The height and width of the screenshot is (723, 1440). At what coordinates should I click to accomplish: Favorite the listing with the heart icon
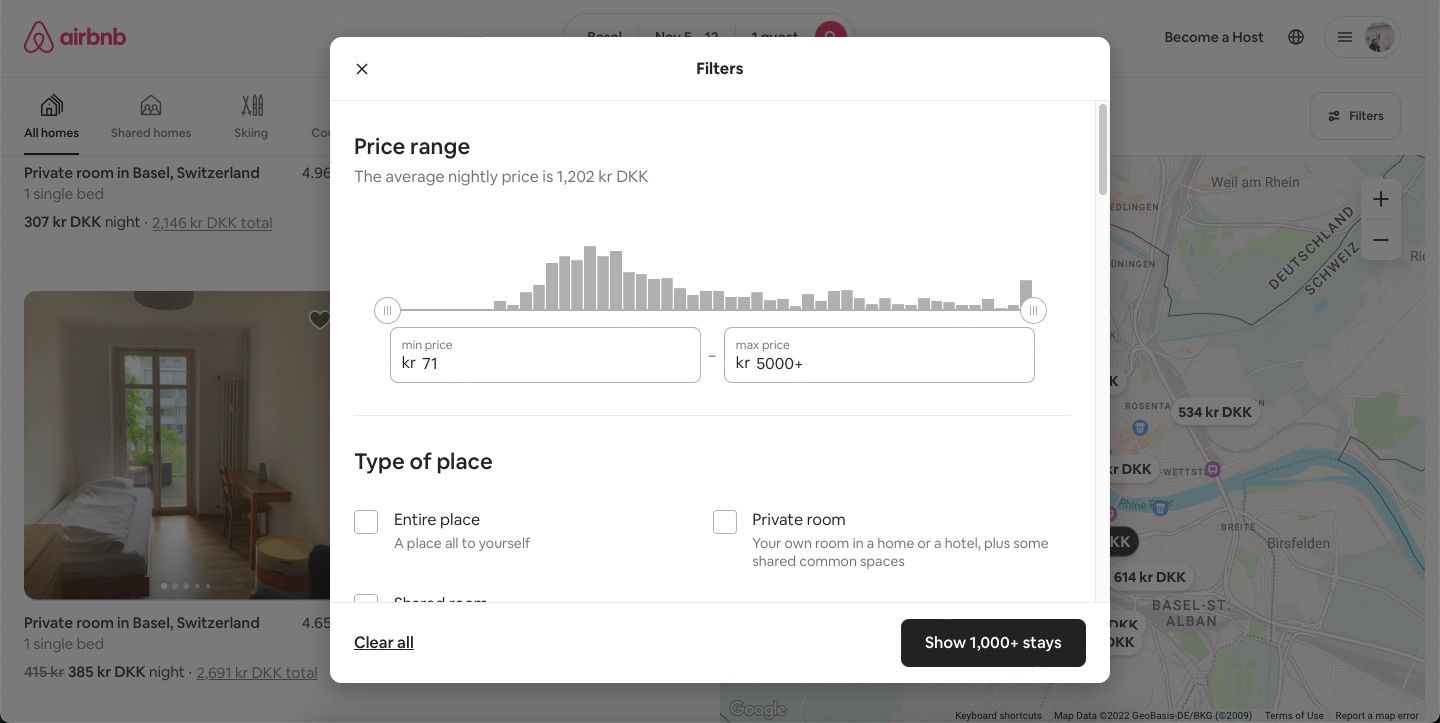coord(319,319)
